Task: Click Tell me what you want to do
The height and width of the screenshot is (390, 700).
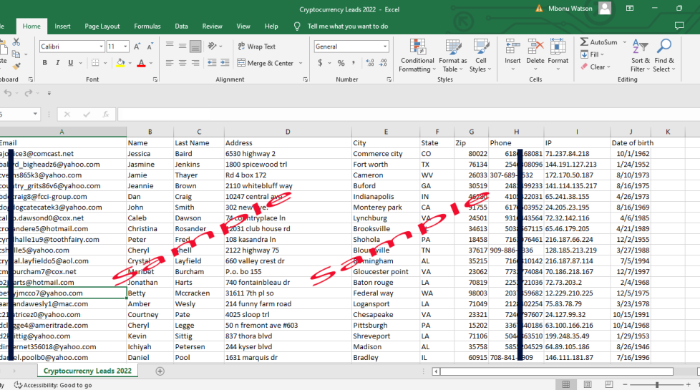Action: (348, 26)
